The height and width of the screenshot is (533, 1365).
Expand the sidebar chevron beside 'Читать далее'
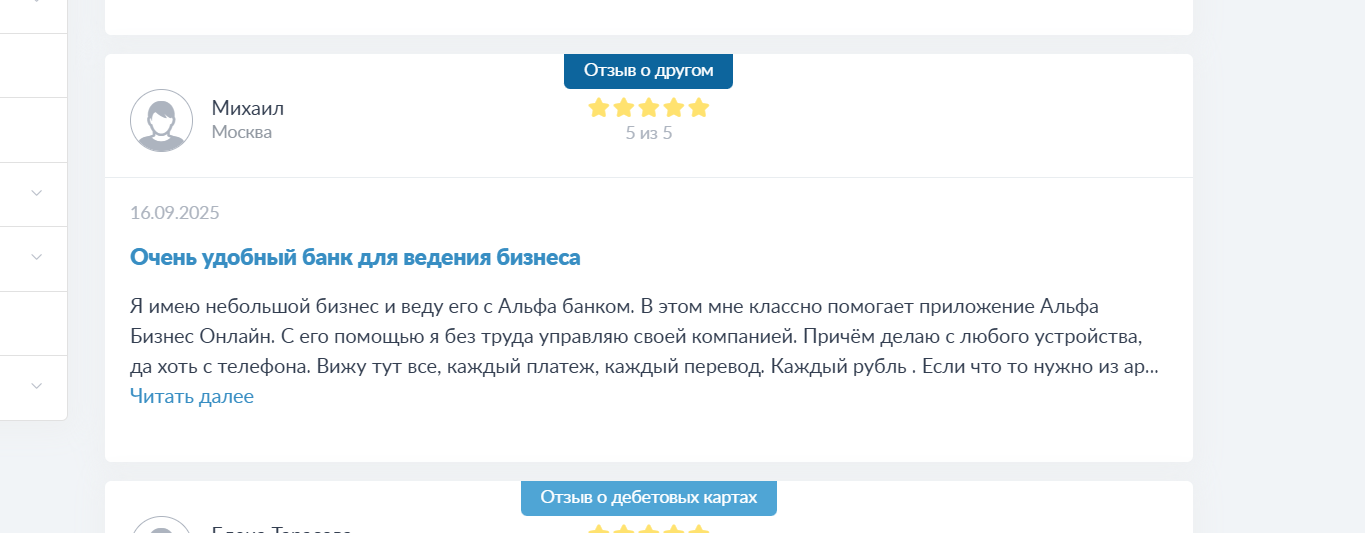37,386
